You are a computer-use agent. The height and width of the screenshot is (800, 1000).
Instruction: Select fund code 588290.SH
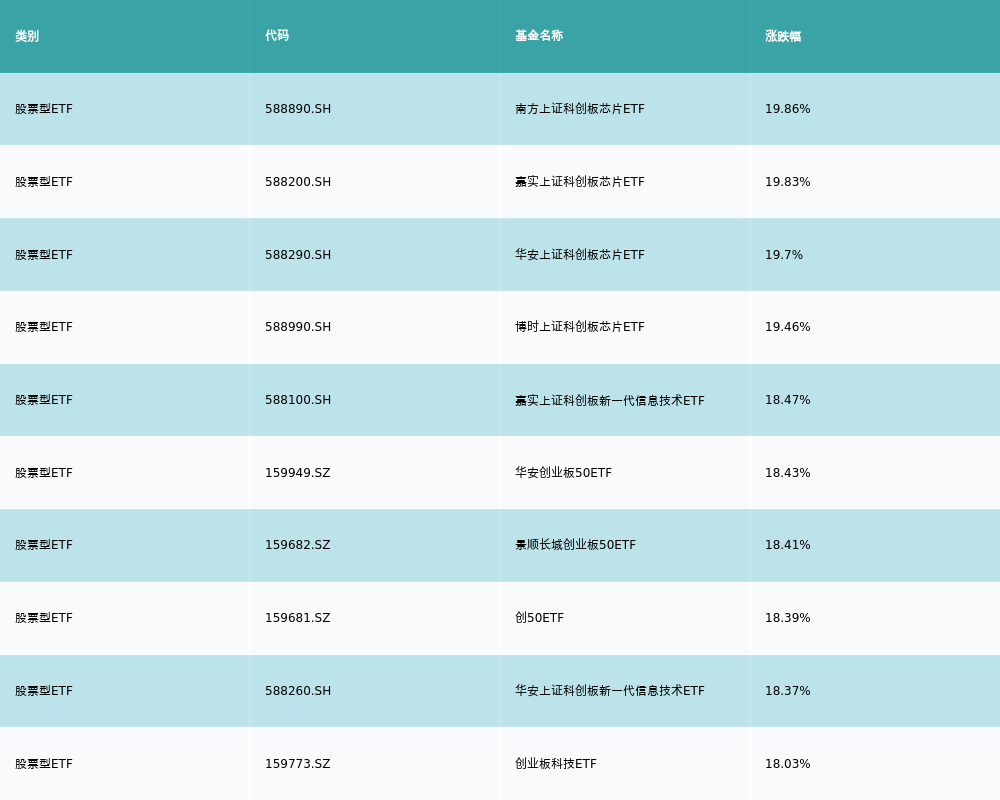298,255
